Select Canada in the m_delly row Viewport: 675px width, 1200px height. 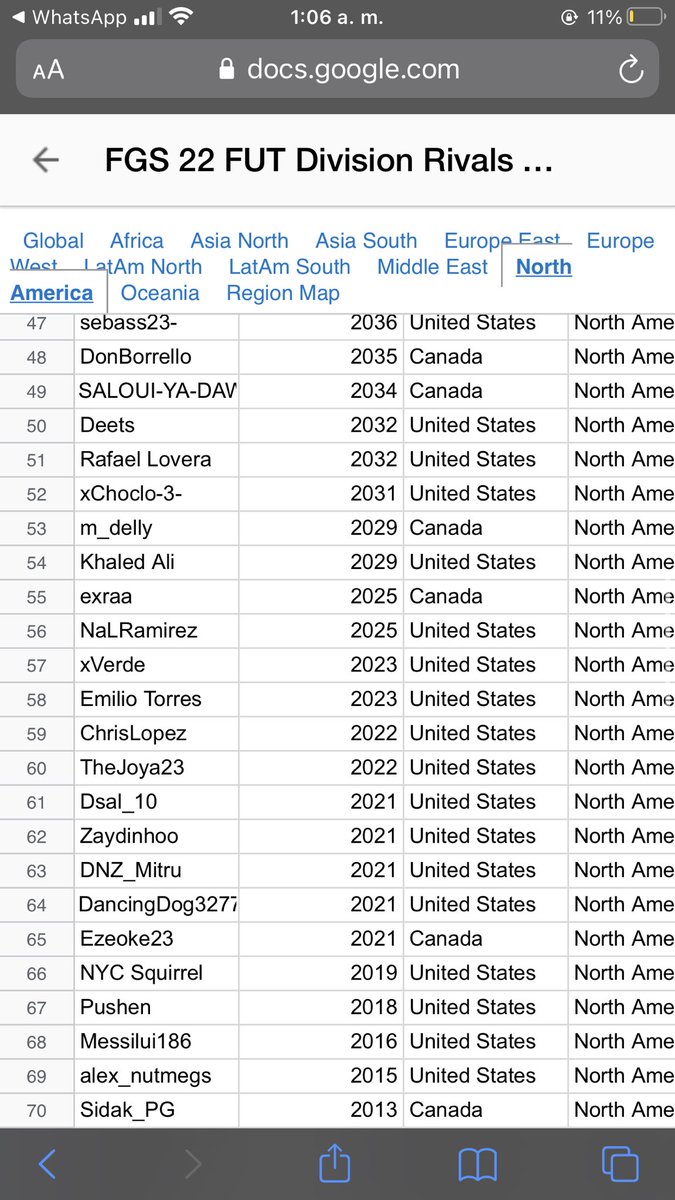(x=486, y=528)
